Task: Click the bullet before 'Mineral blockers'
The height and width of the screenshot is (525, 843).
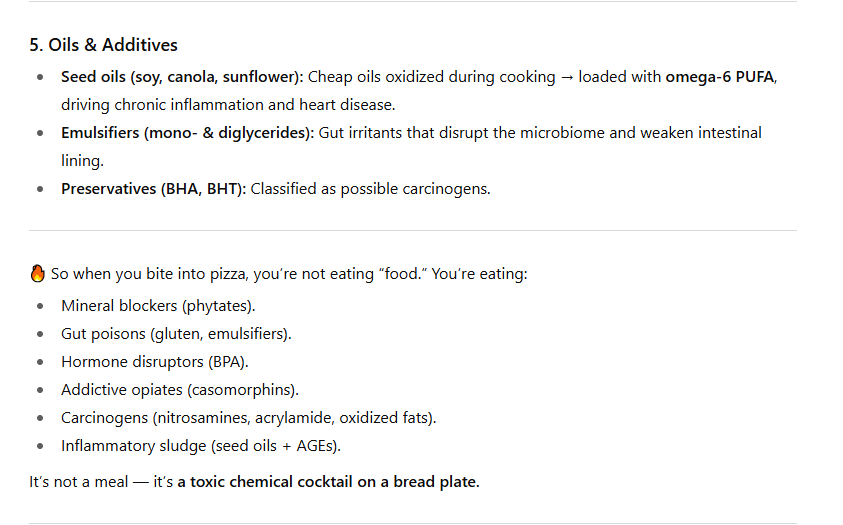Action: point(40,306)
